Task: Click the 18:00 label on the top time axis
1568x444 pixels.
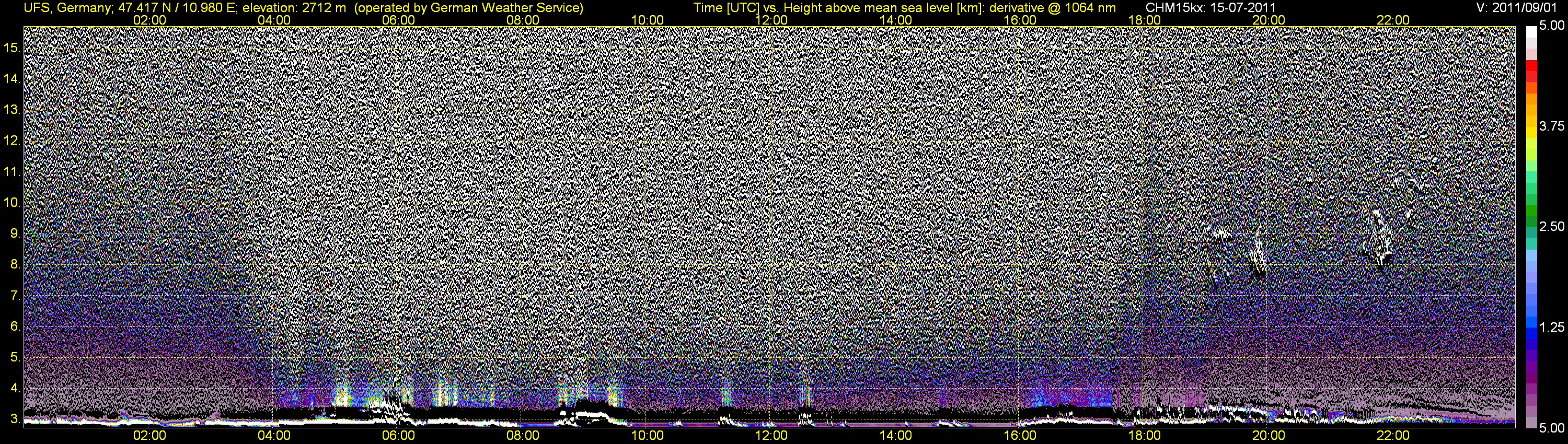Action: tap(1144, 20)
